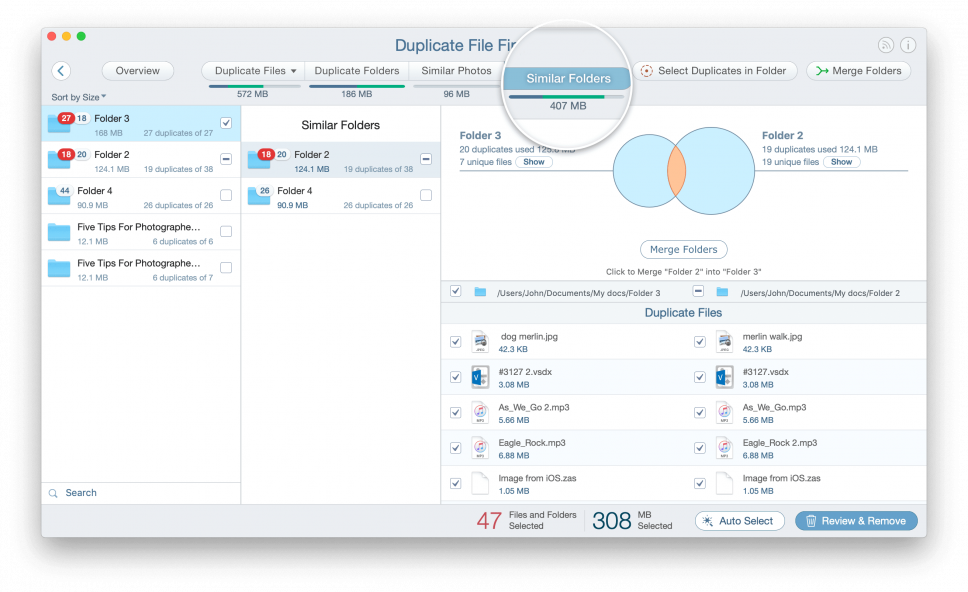Click Eagle_Rock.mp3 audio icon
Image resolution: width=968 pixels, height=592 pixels.
[x=480, y=448]
